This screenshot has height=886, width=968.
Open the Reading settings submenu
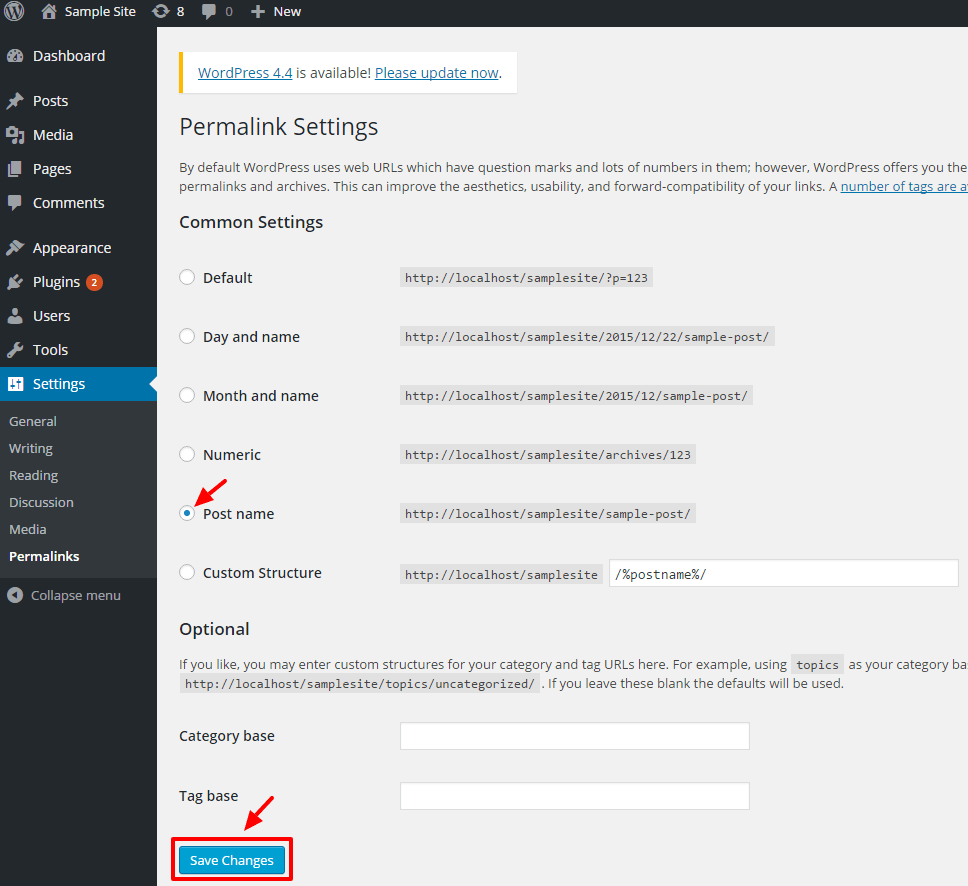33,475
